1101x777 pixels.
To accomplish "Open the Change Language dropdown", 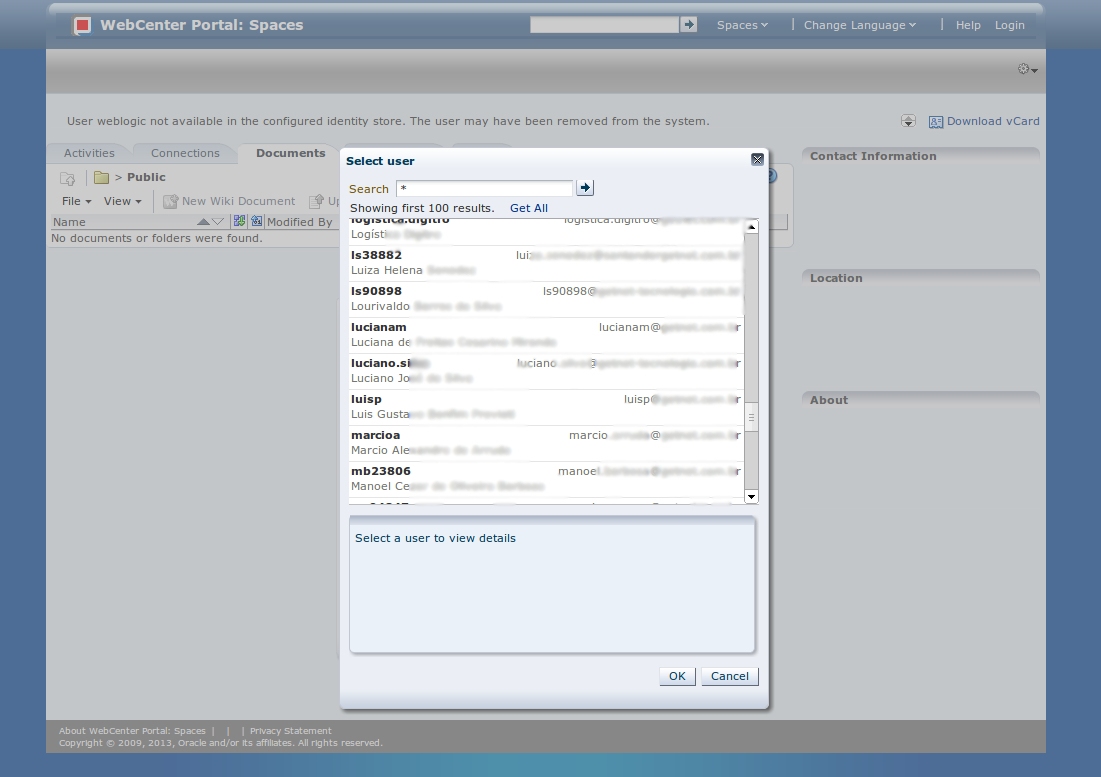I will [x=859, y=26].
